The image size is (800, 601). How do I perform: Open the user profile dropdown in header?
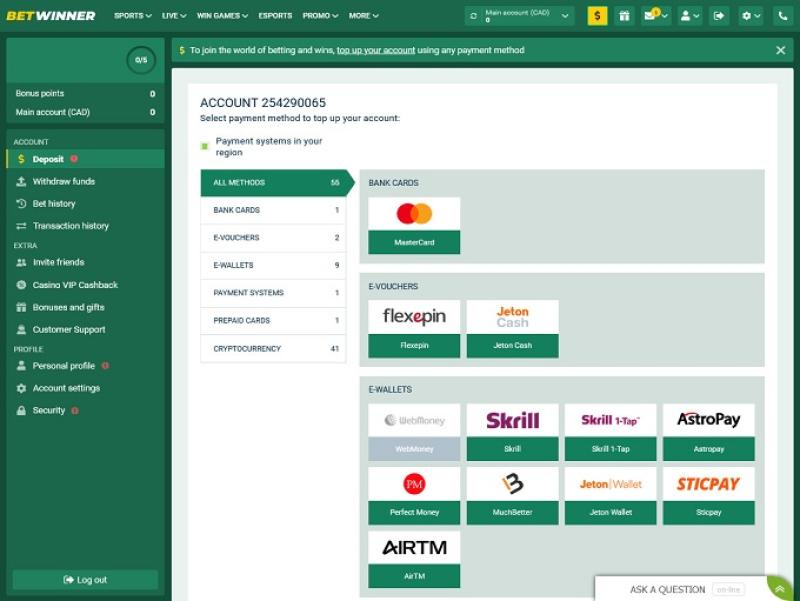point(689,16)
